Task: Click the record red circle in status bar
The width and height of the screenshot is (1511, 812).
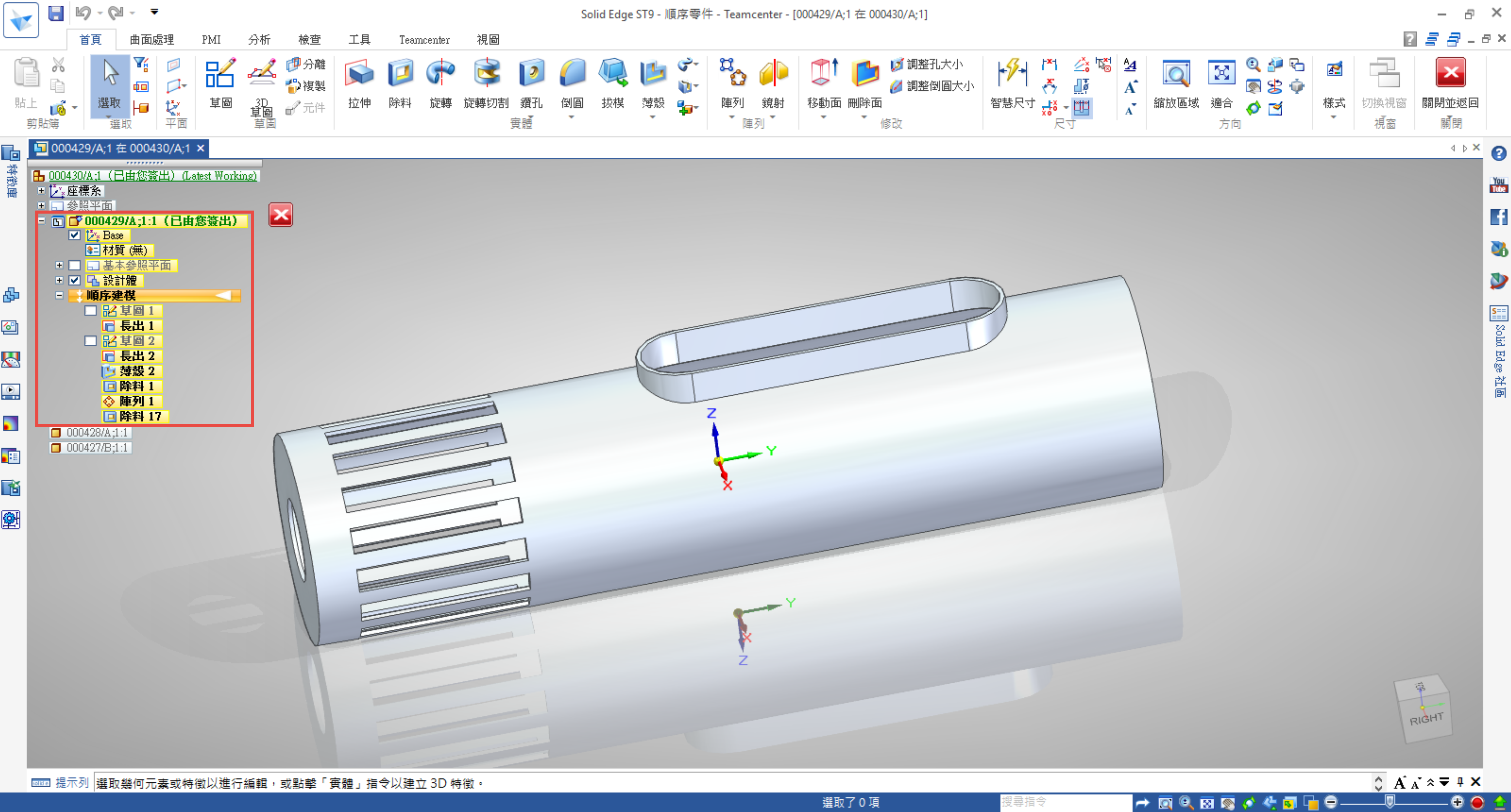Action: point(1477,802)
